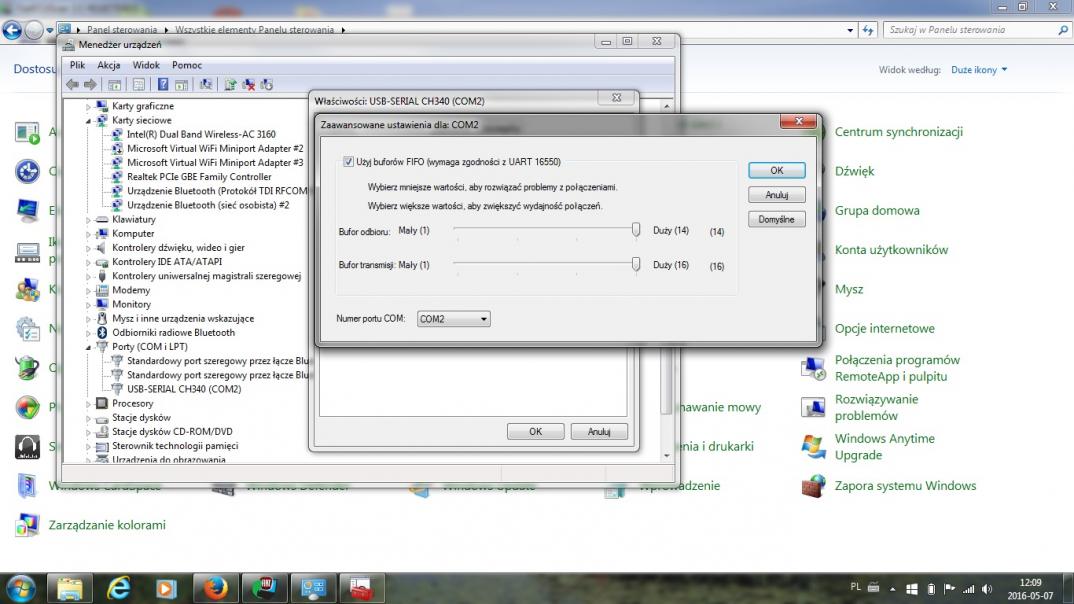This screenshot has width=1074, height=604.
Task: Open the Akcja menu
Action: 108,65
